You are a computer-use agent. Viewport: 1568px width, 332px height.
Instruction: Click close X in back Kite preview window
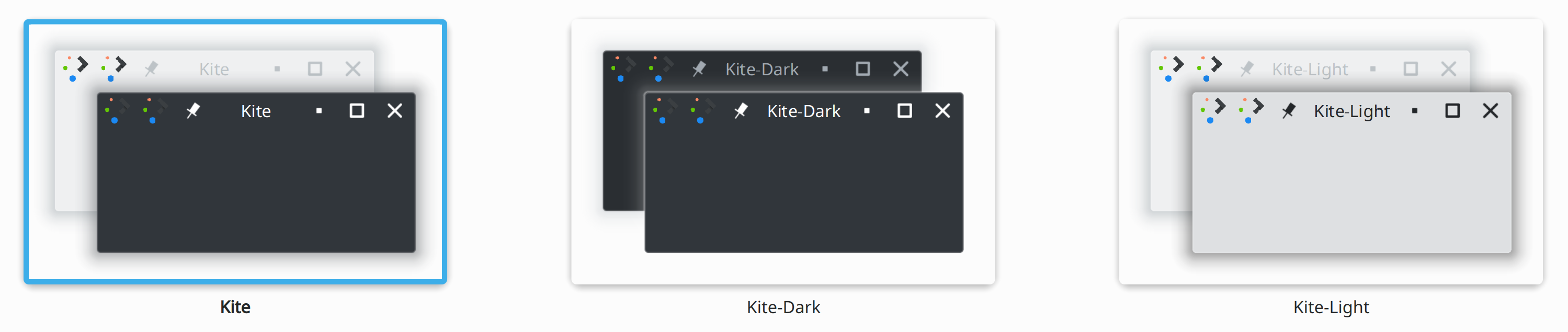coord(353,68)
